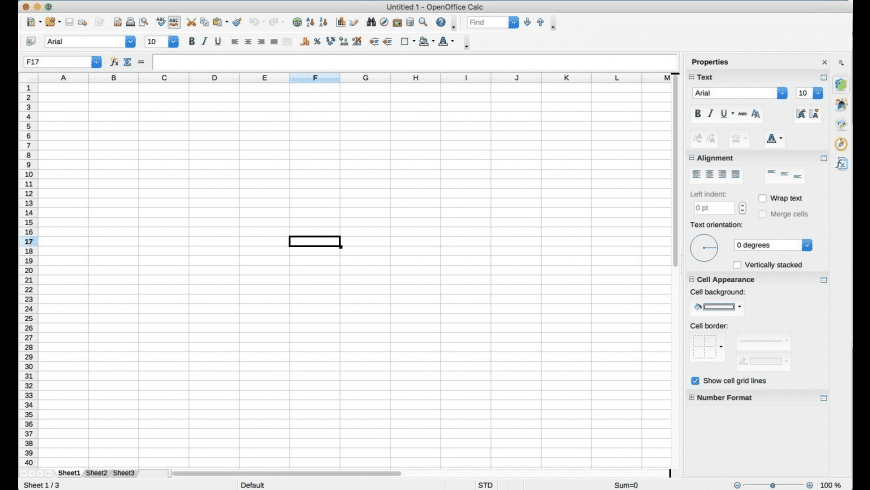Toggle Bold in the formatting toolbar

[191, 42]
